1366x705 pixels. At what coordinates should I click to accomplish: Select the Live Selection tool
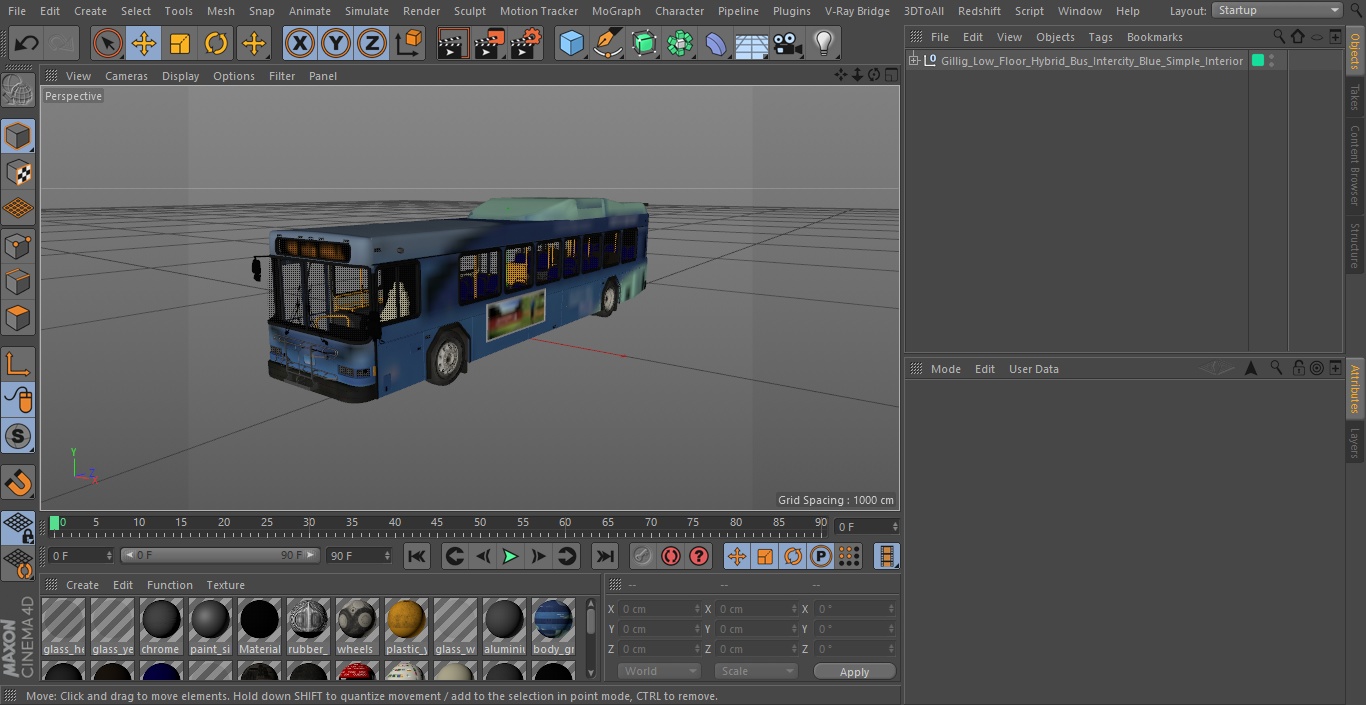[108, 43]
